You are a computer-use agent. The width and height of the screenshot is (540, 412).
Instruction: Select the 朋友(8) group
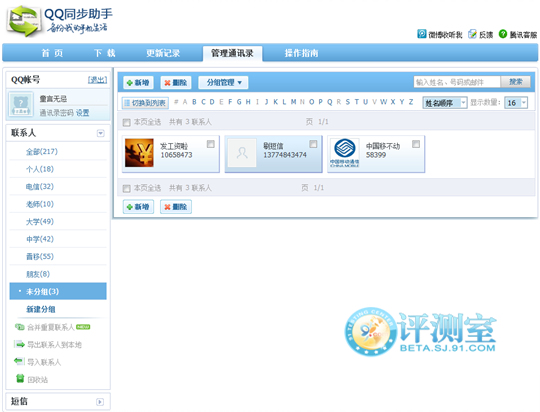[x=38, y=274]
